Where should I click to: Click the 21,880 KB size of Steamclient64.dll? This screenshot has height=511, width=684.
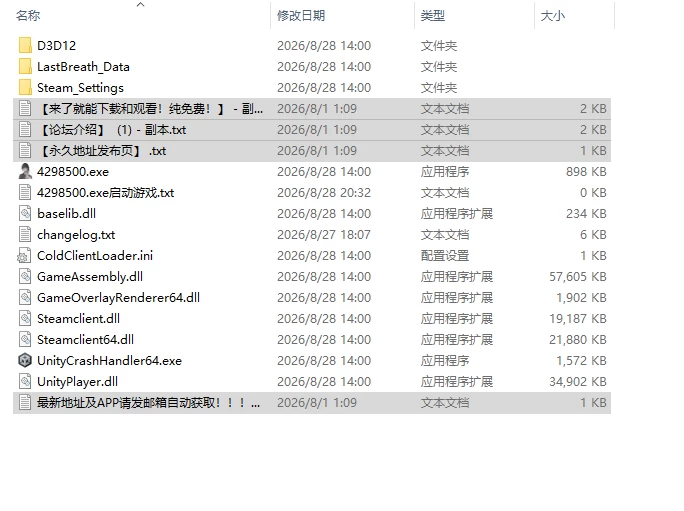click(578, 340)
